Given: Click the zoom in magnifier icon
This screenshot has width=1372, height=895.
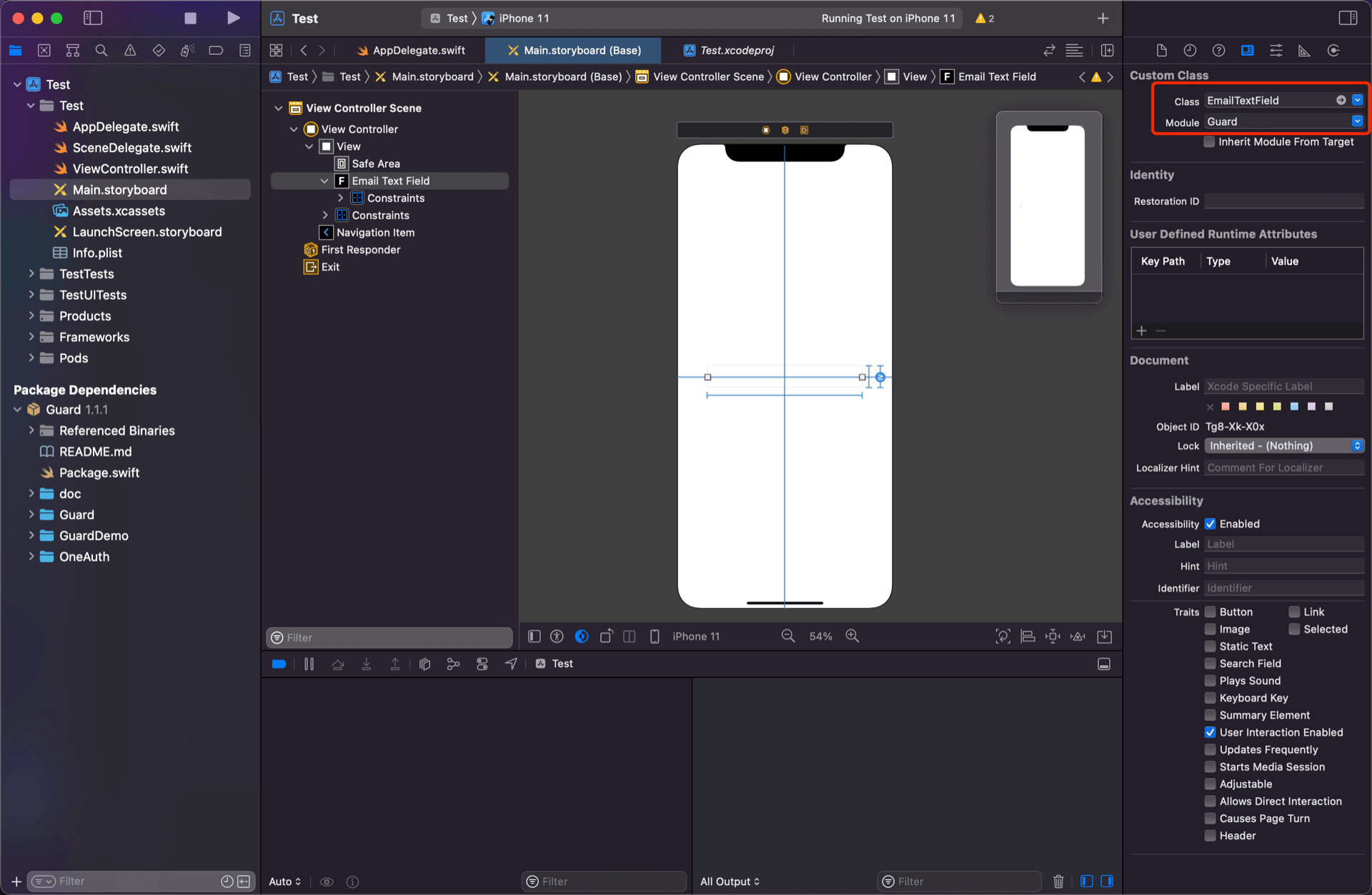Looking at the screenshot, I should pos(852,636).
